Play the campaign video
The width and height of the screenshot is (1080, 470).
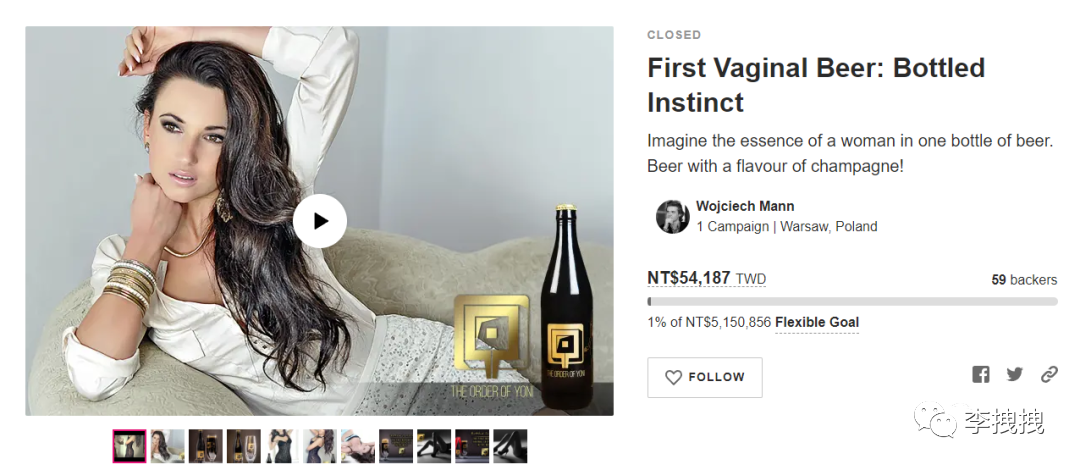[x=320, y=221]
